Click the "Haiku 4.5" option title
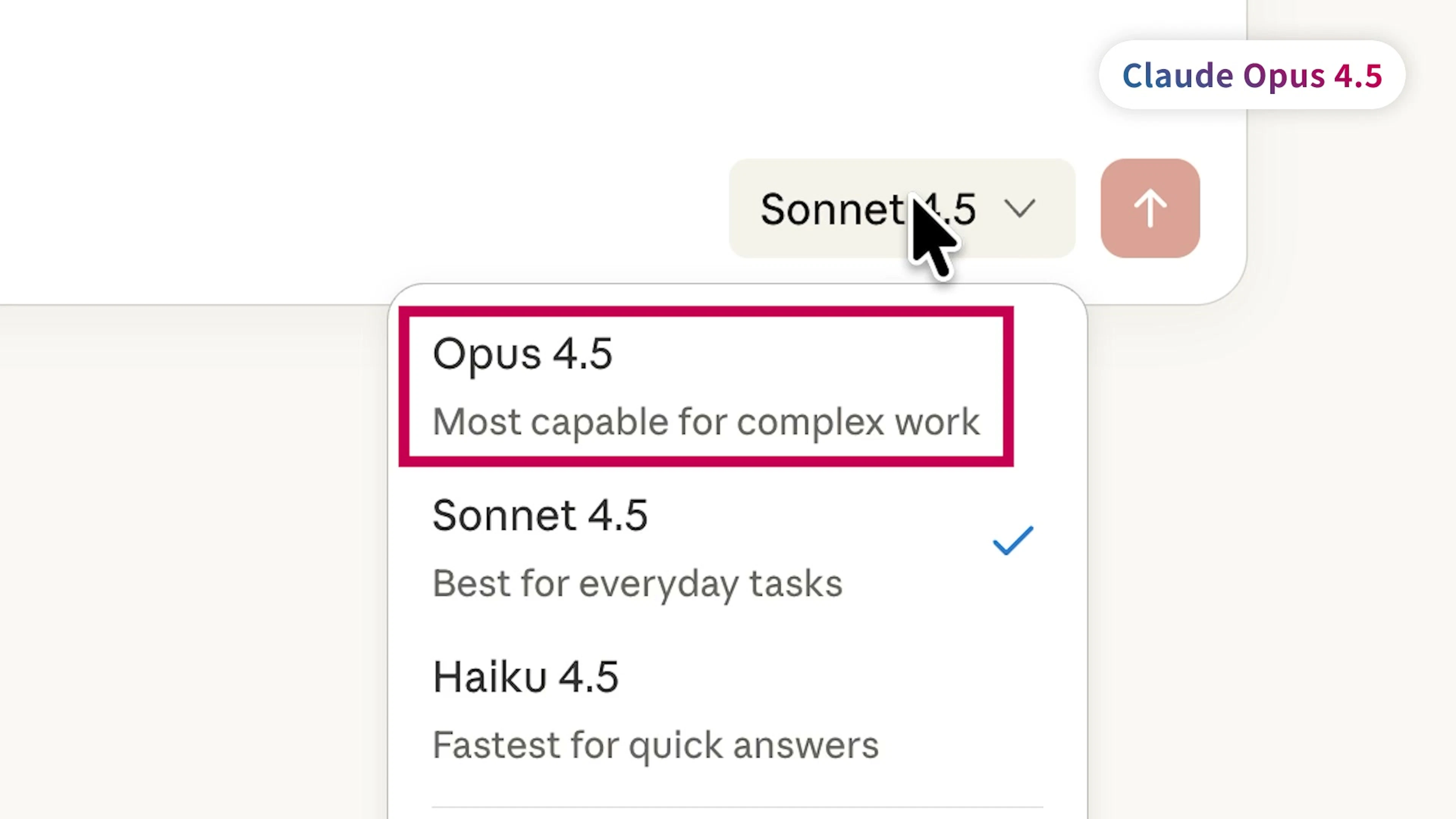Image resolution: width=1456 pixels, height=819 pixels. [525, 676]
